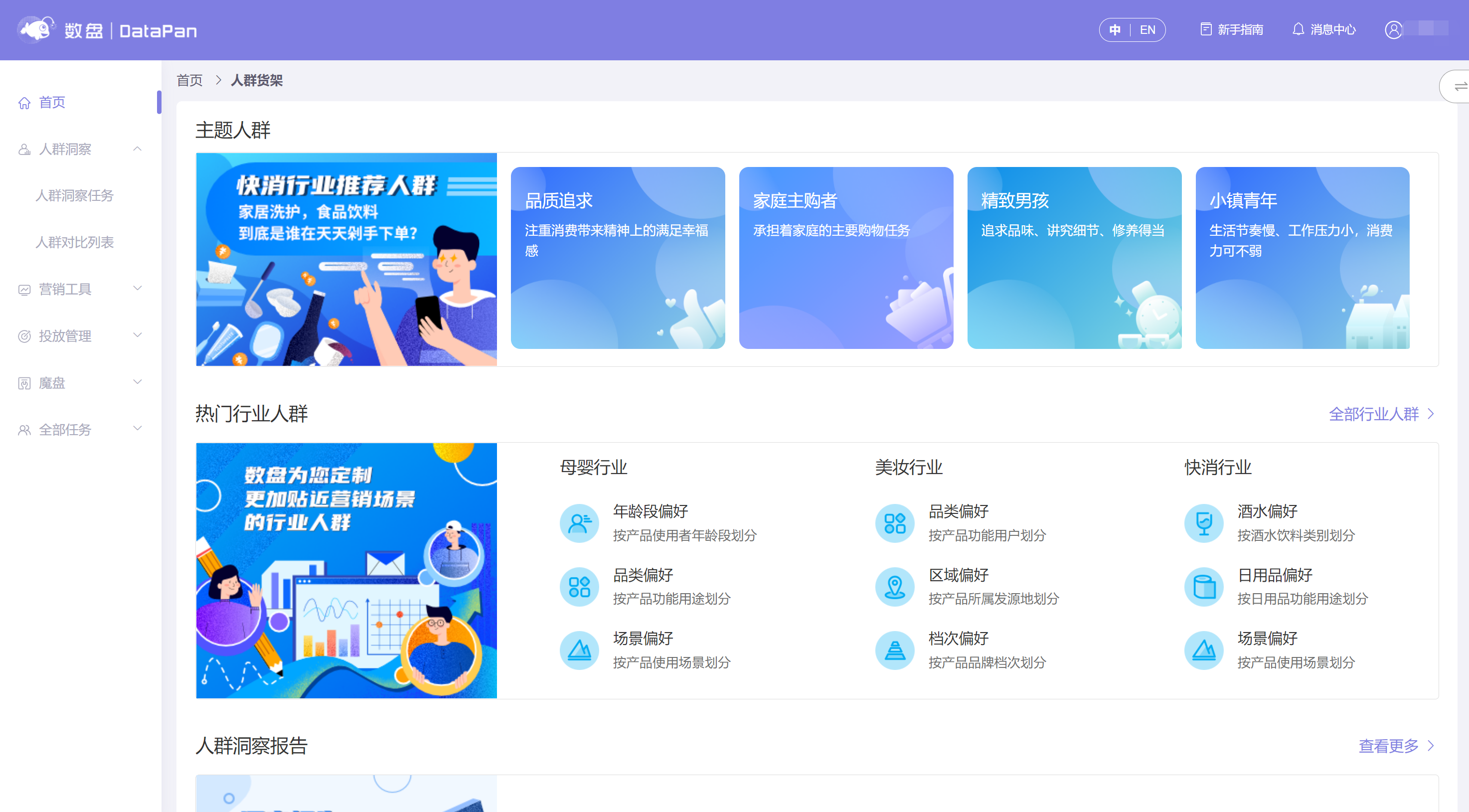Click the 全部任务 sidebar icon
The image size is (1469, 812).
pos(24,430)
